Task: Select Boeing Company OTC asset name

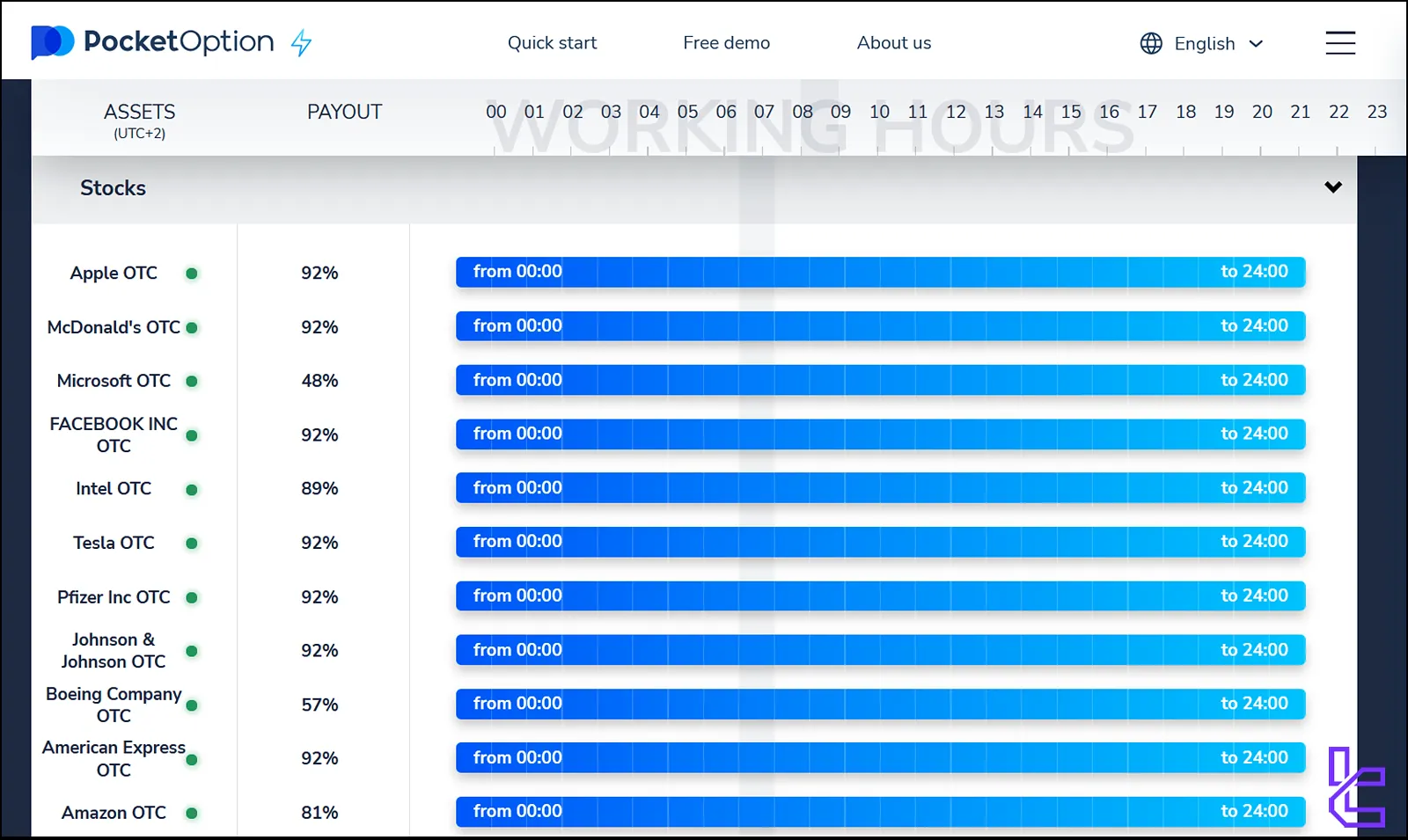Action: (x=114, y=705)
